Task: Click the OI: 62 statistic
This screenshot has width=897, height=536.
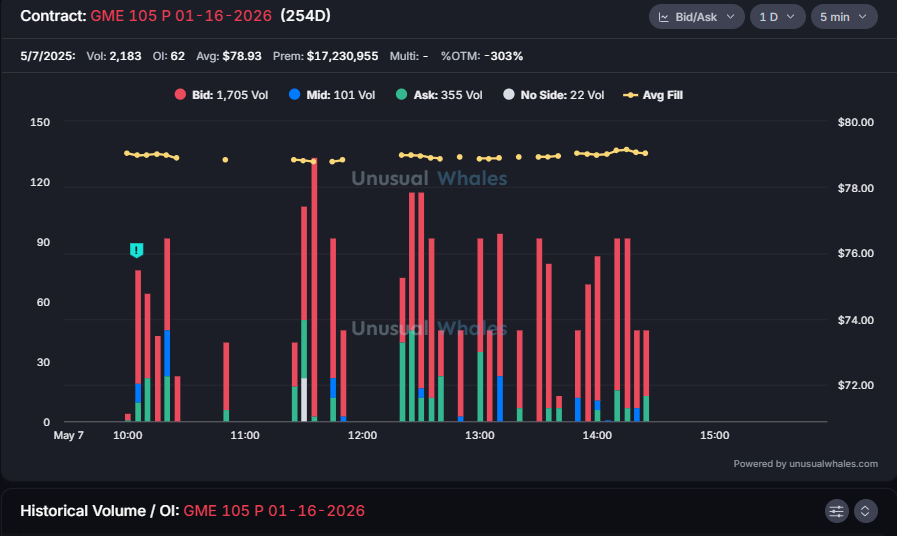Action: point(169,56)
